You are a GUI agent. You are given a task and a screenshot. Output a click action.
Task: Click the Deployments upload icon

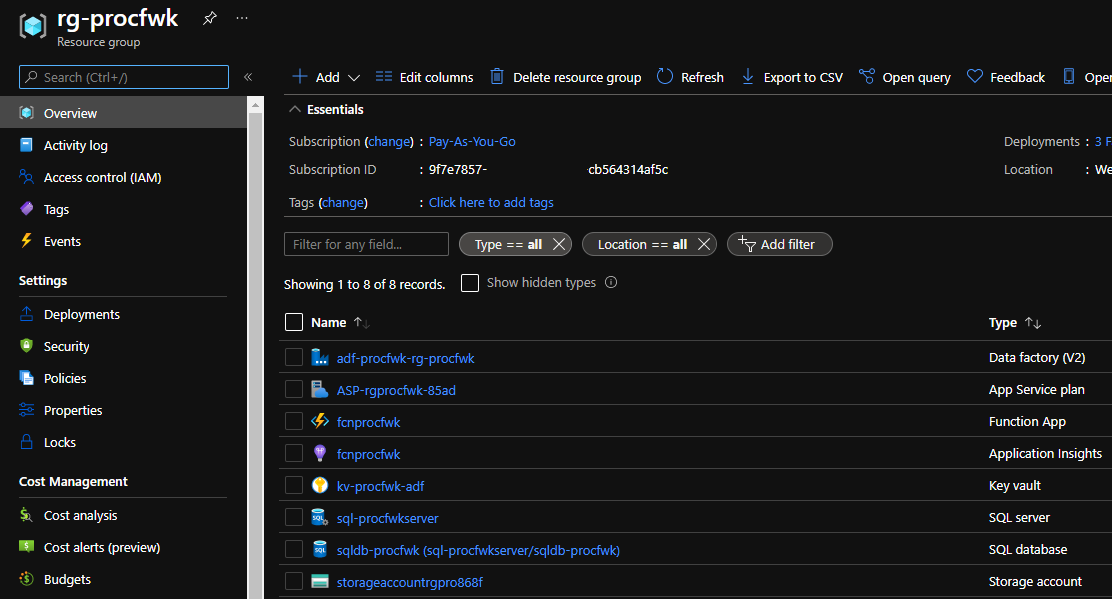[26, 314]
